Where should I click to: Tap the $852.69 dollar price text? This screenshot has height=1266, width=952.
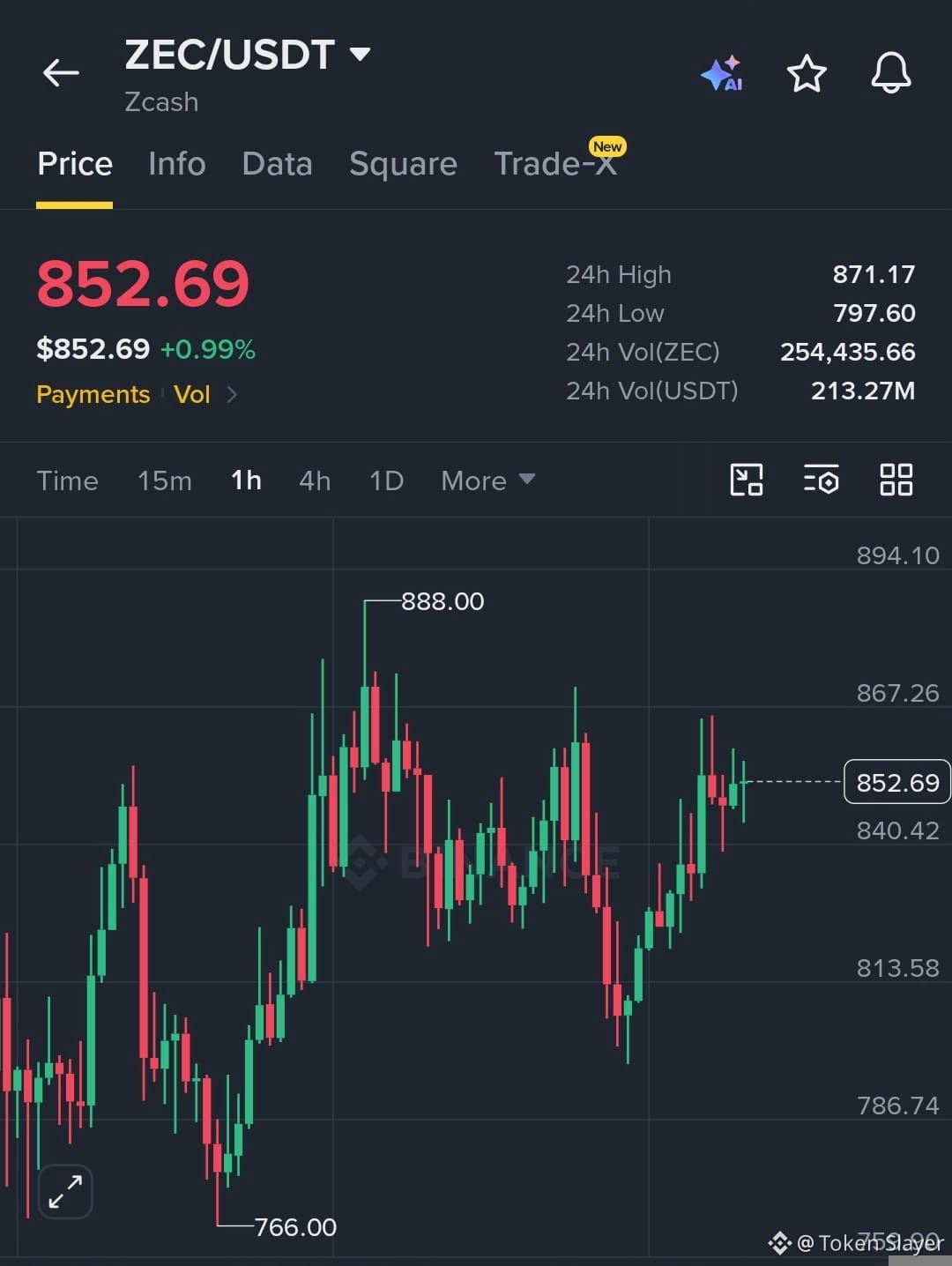coord(93,349)
